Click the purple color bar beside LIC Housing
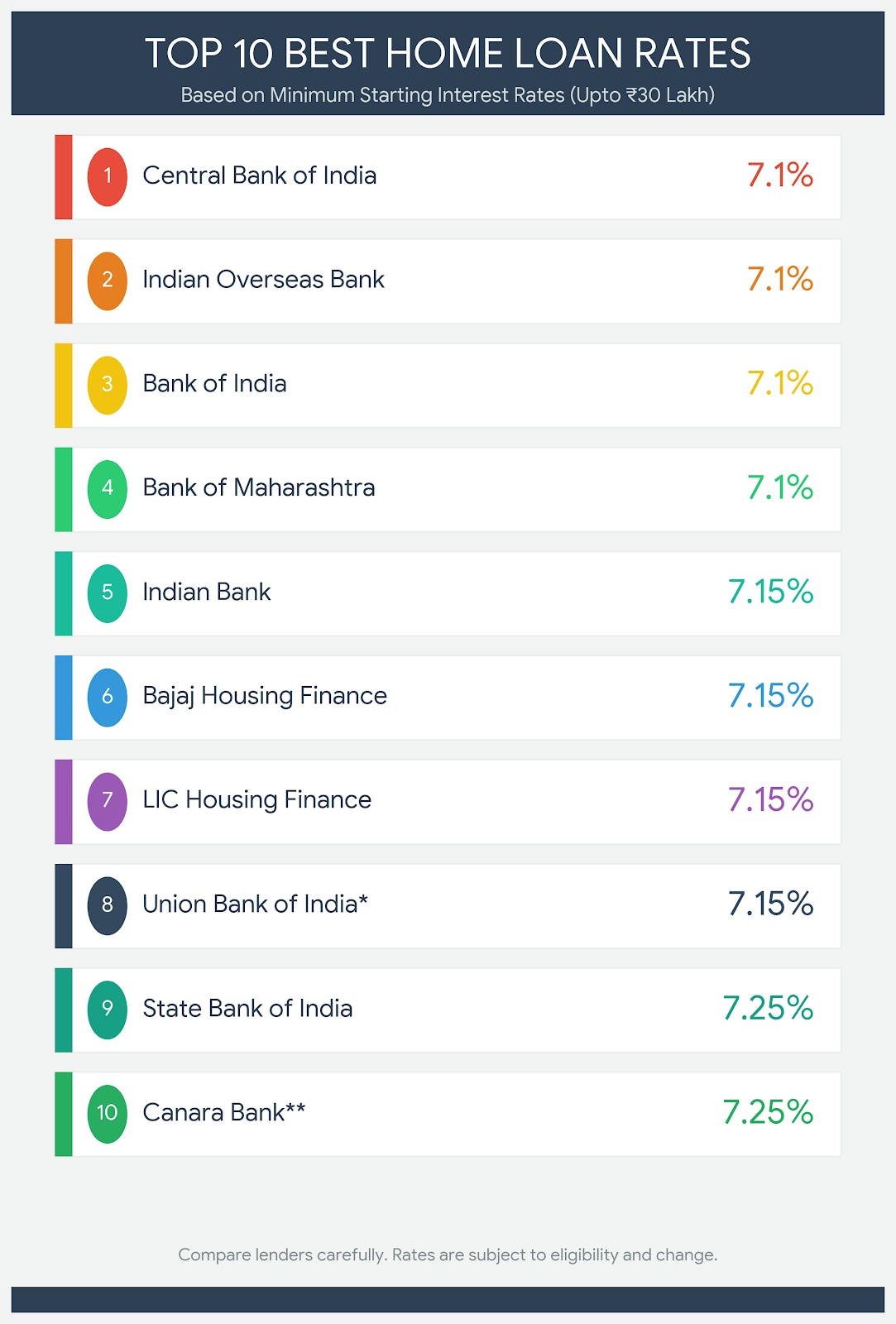Screen dimensions: 896x1324 (64, 802)
